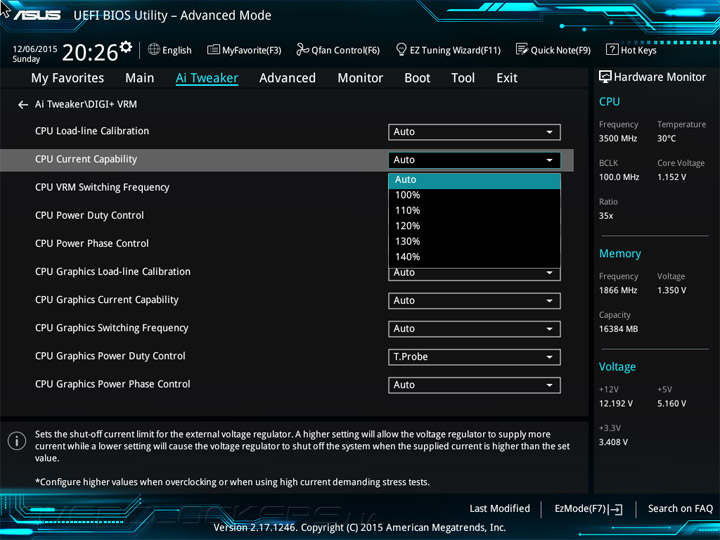Click the 20:26 clock display
Screen dimensions: 720x540
[90, 53]
